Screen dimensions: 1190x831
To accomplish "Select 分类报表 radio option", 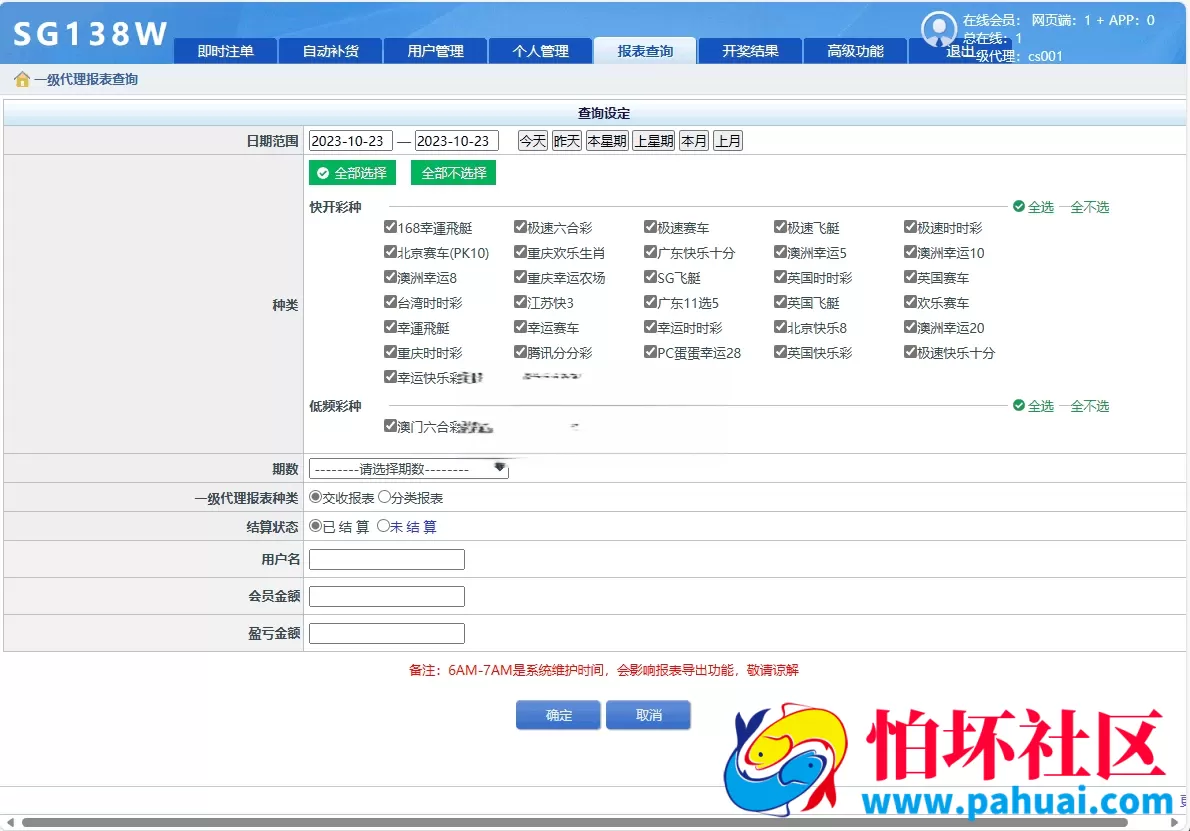I will [x=384, y=497].
